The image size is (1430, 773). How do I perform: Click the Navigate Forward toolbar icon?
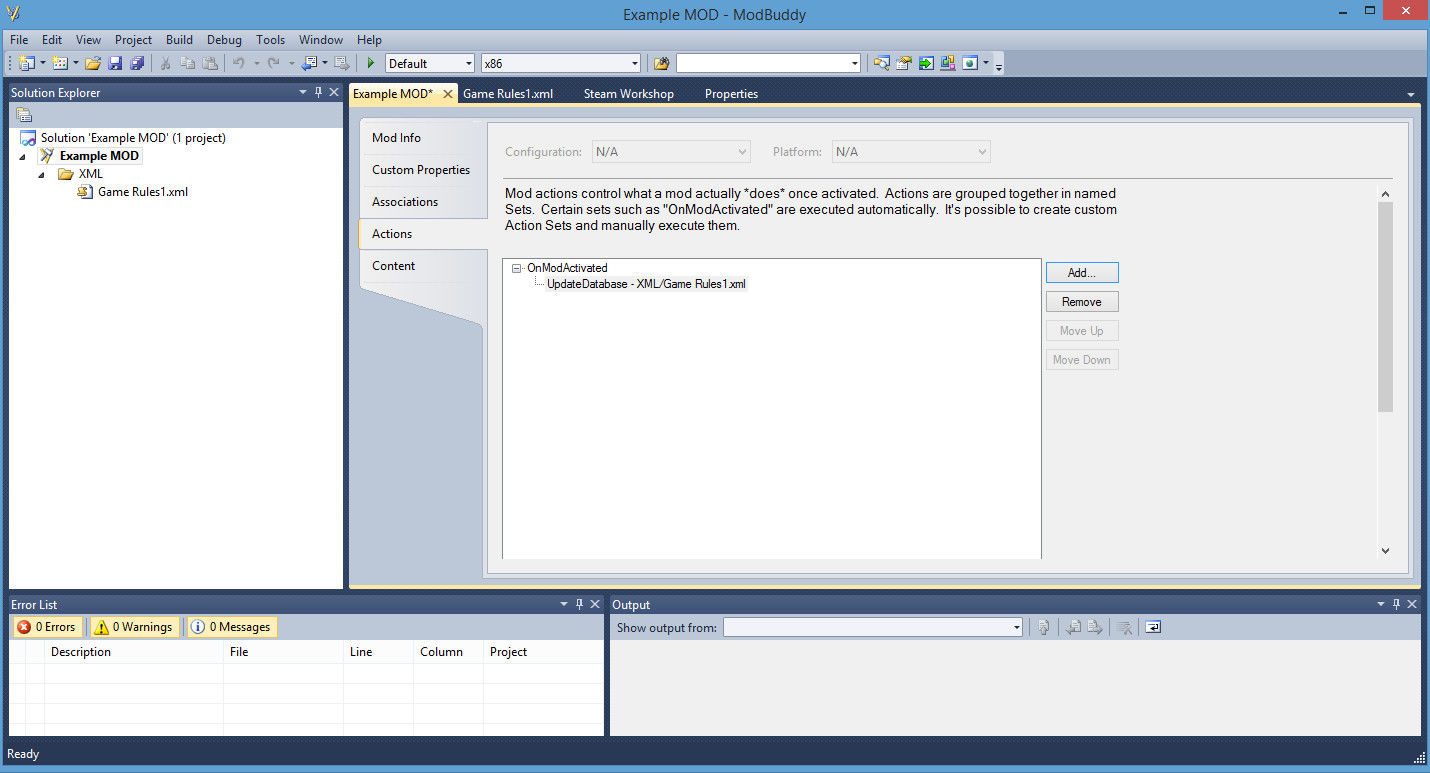tap(341, 63)
